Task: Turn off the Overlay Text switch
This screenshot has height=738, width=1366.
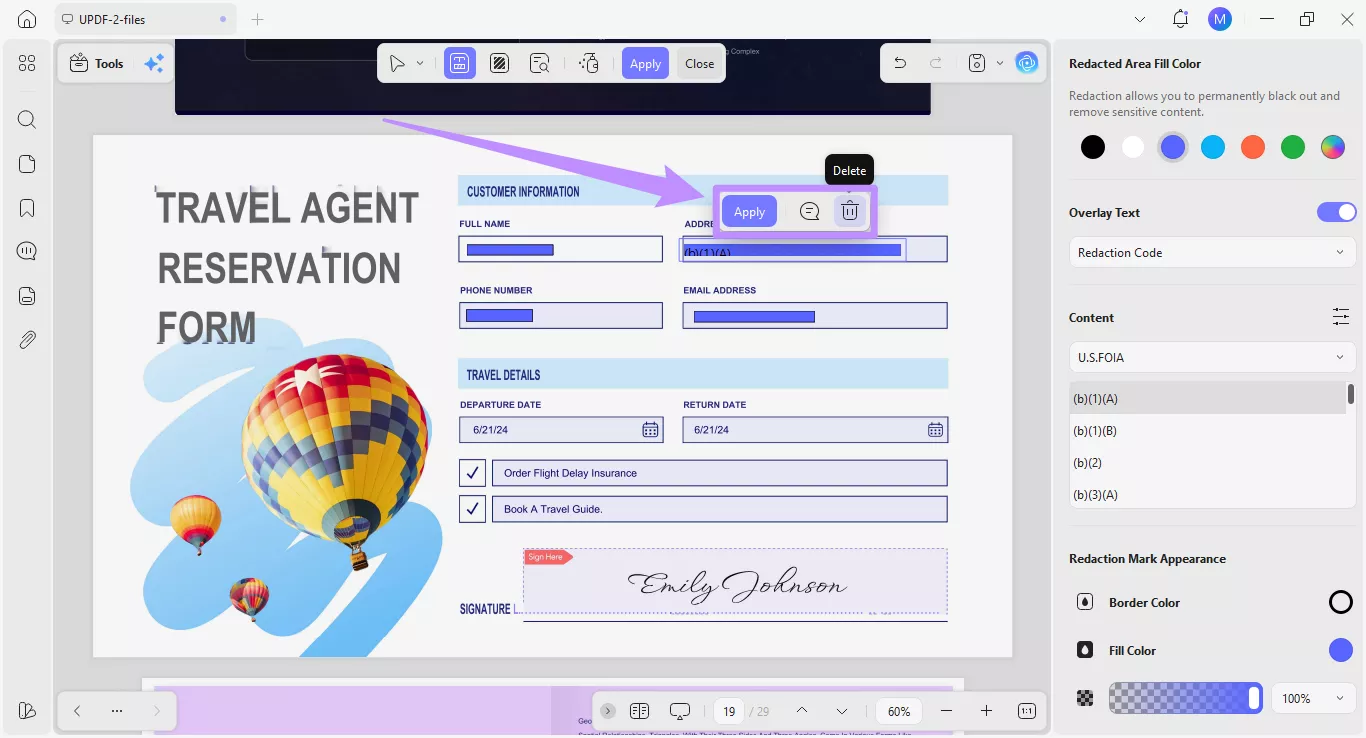Action: pyautogui.click(x=1337, y=212)
